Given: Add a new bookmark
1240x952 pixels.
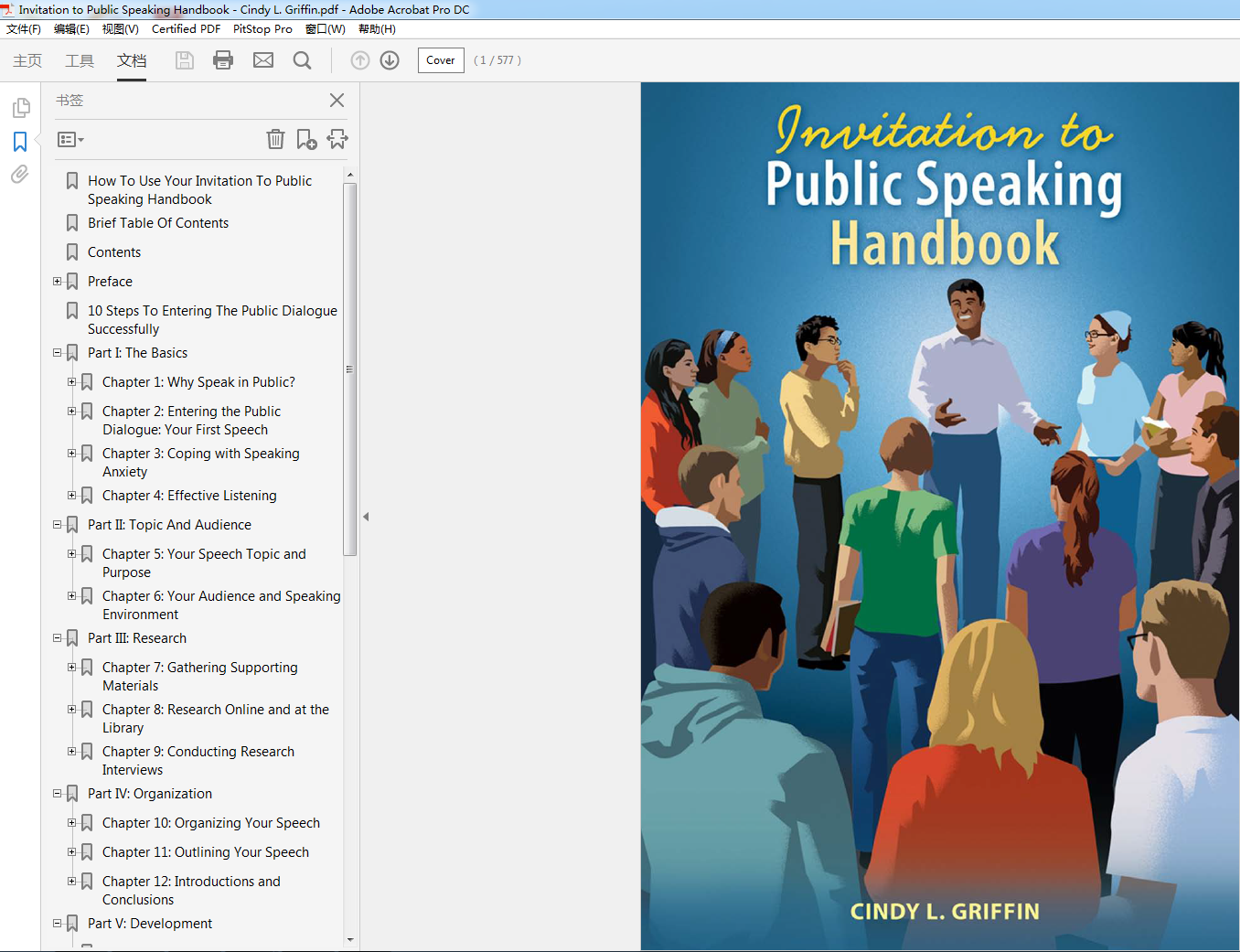Looking at the screenshot, I should point(306,139).
